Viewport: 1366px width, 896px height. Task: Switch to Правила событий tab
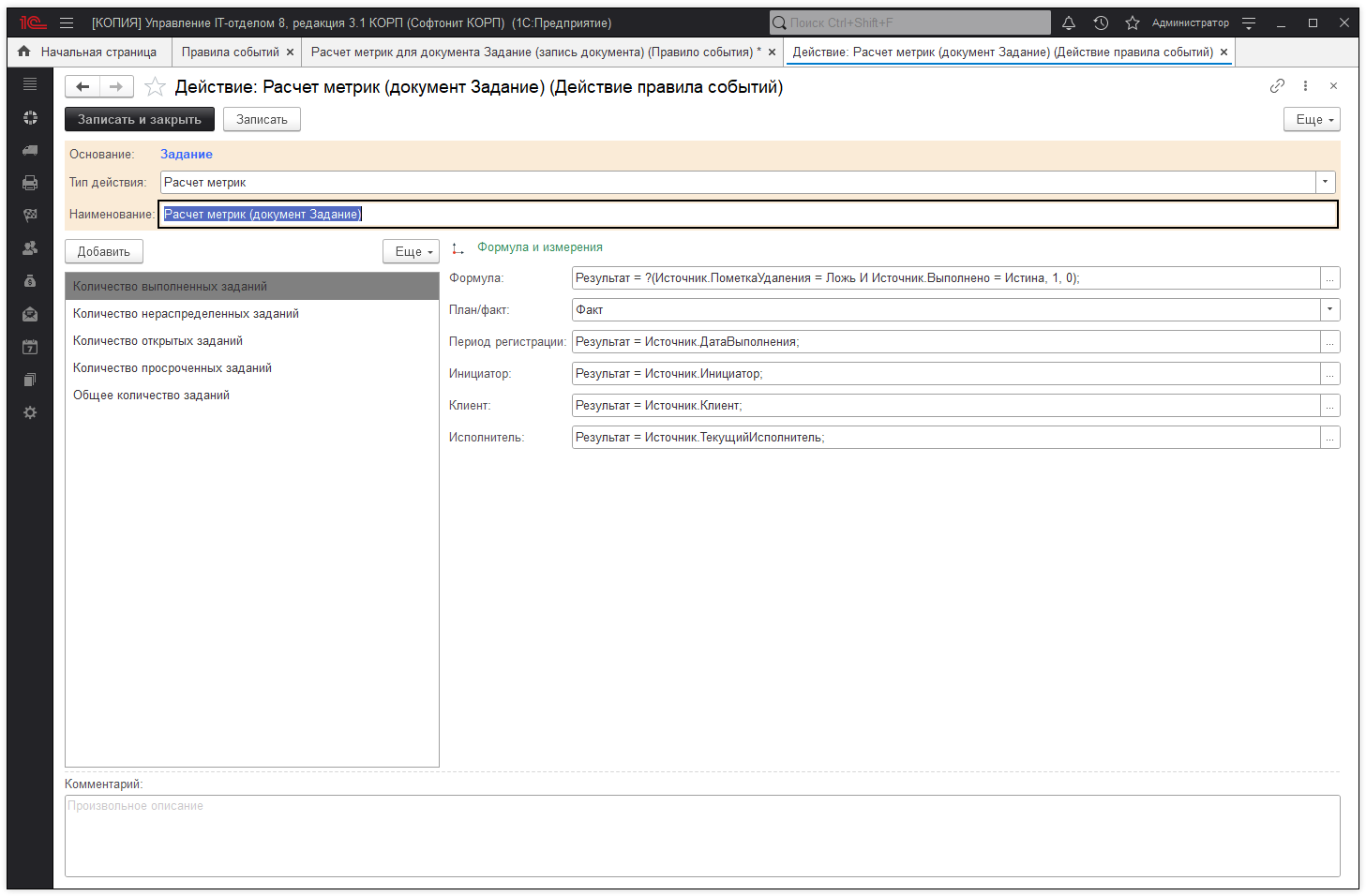coord(231,52)
